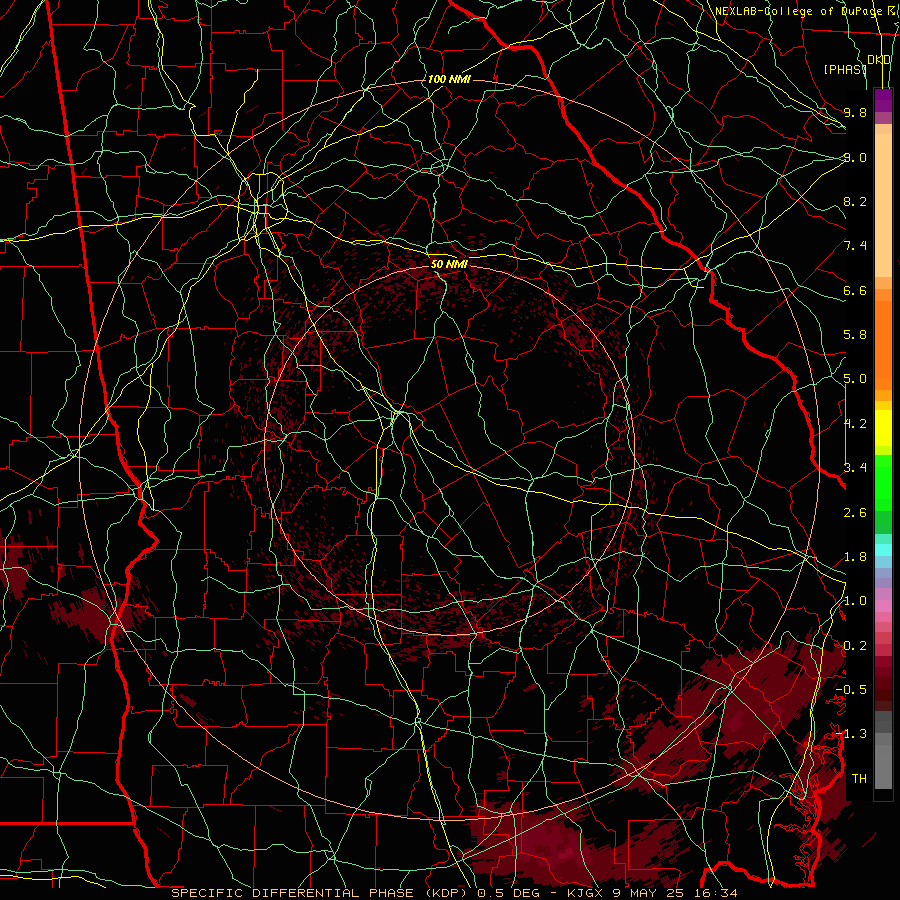Click the 4.2 value on color scale
Viewport: 900px width, 900px height.
point(855,424)
